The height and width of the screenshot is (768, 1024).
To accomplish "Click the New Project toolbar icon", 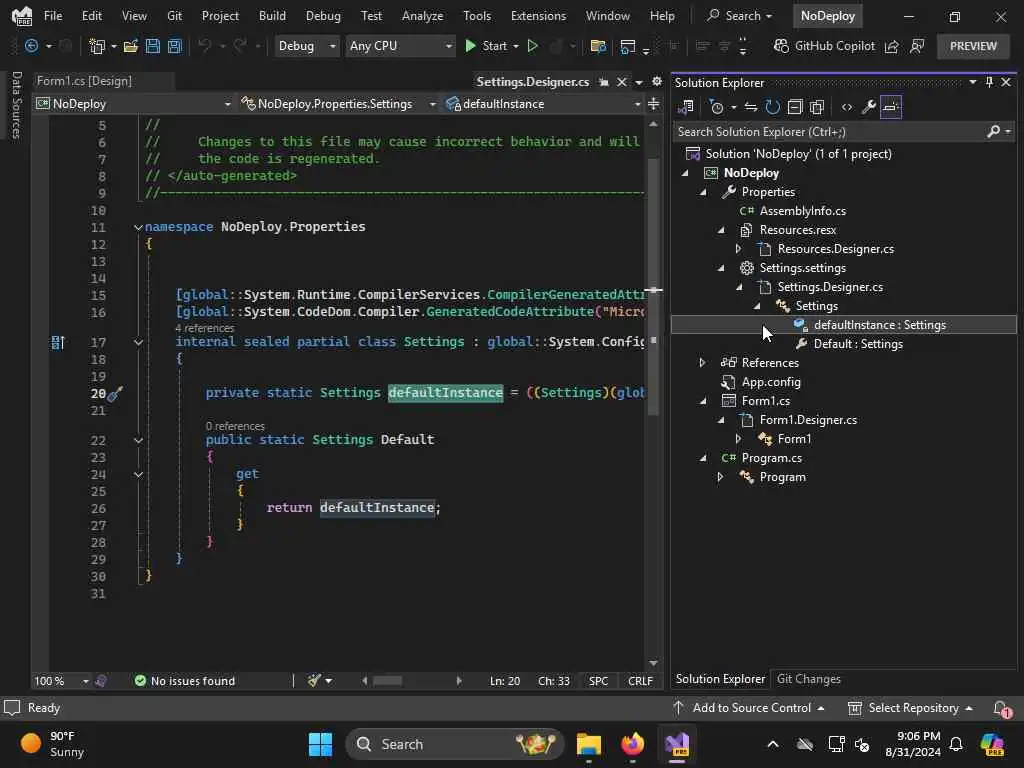I will (x=97, y=46).
